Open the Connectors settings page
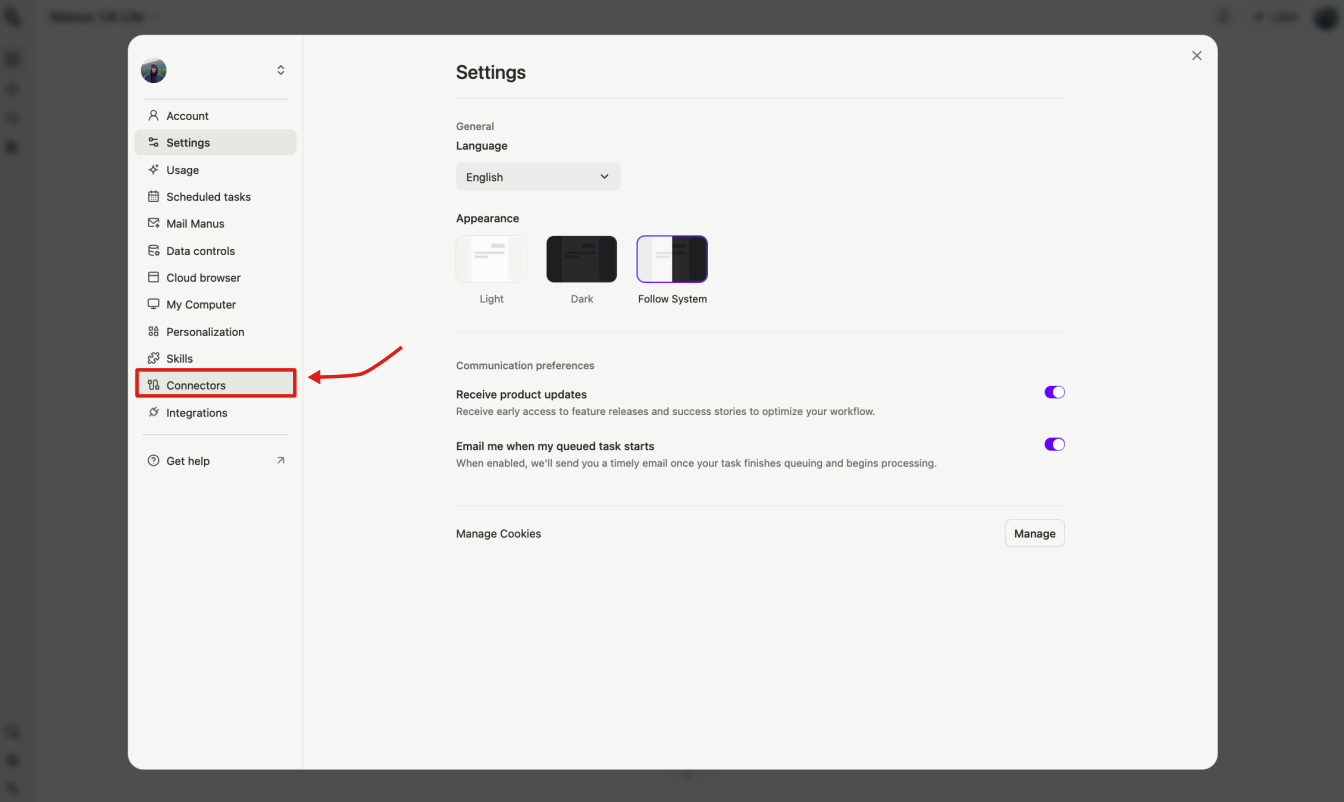The width and height of the screenshot is (1344, 802). point(197,384)
